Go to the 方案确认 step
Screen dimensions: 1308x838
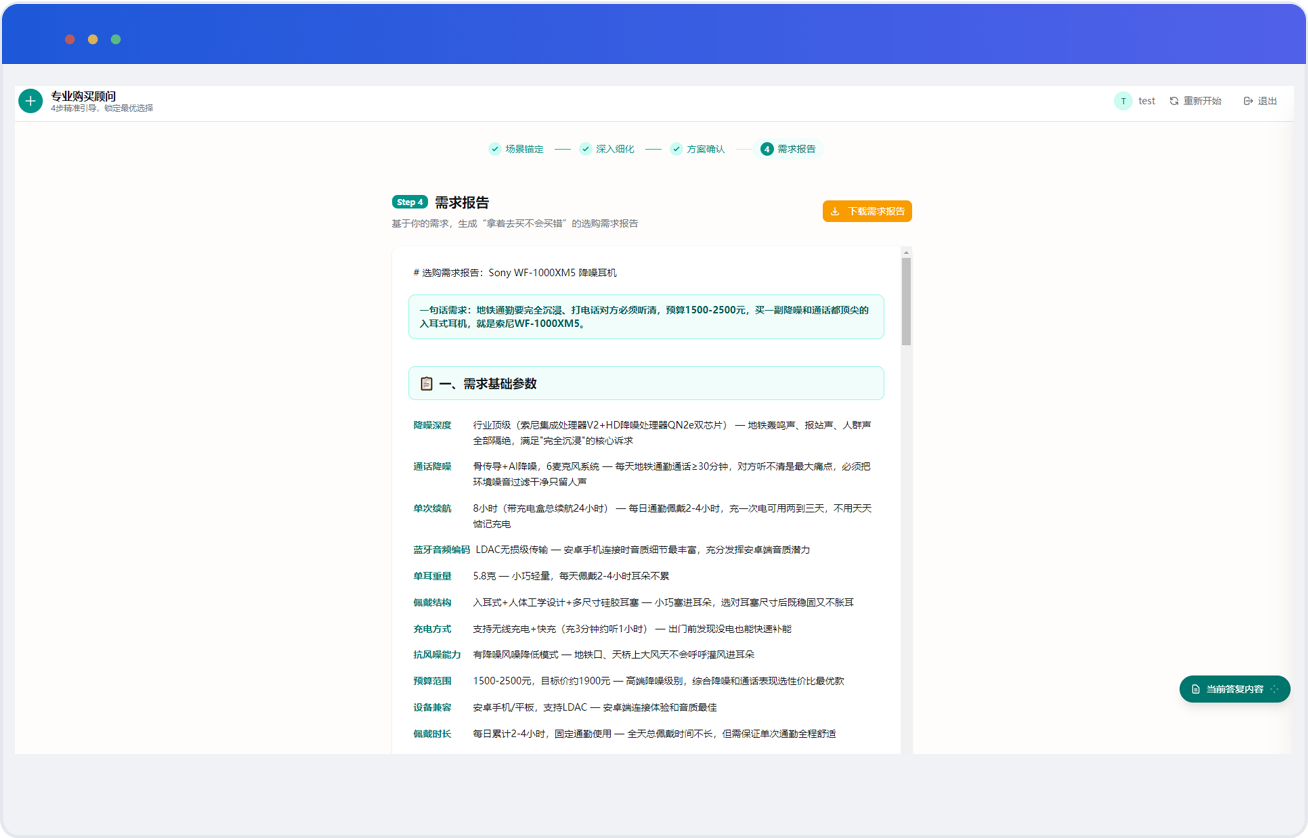(x=698, y=149)
